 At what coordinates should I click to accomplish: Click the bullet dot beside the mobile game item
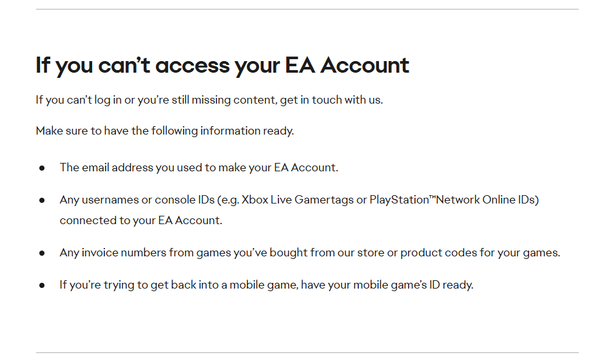tap(42, 285)
